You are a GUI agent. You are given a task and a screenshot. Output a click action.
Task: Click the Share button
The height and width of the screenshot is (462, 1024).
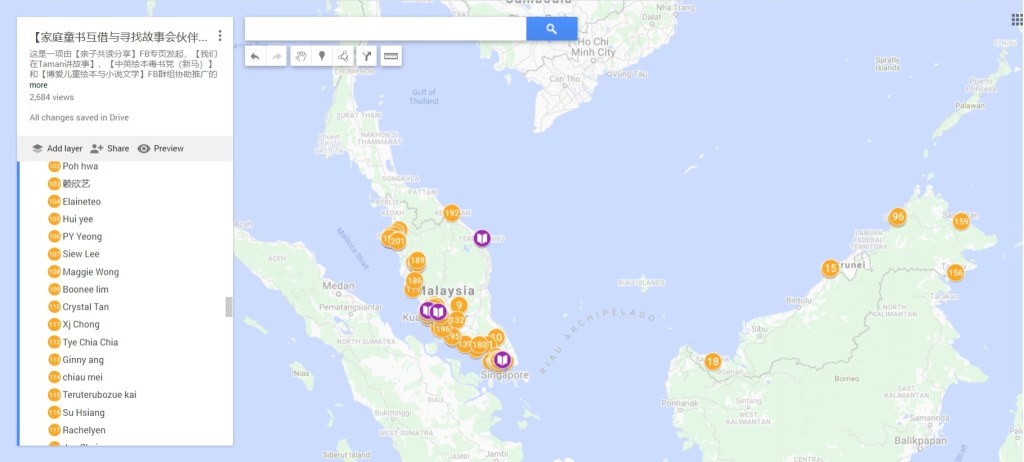[x=109, y=148]
